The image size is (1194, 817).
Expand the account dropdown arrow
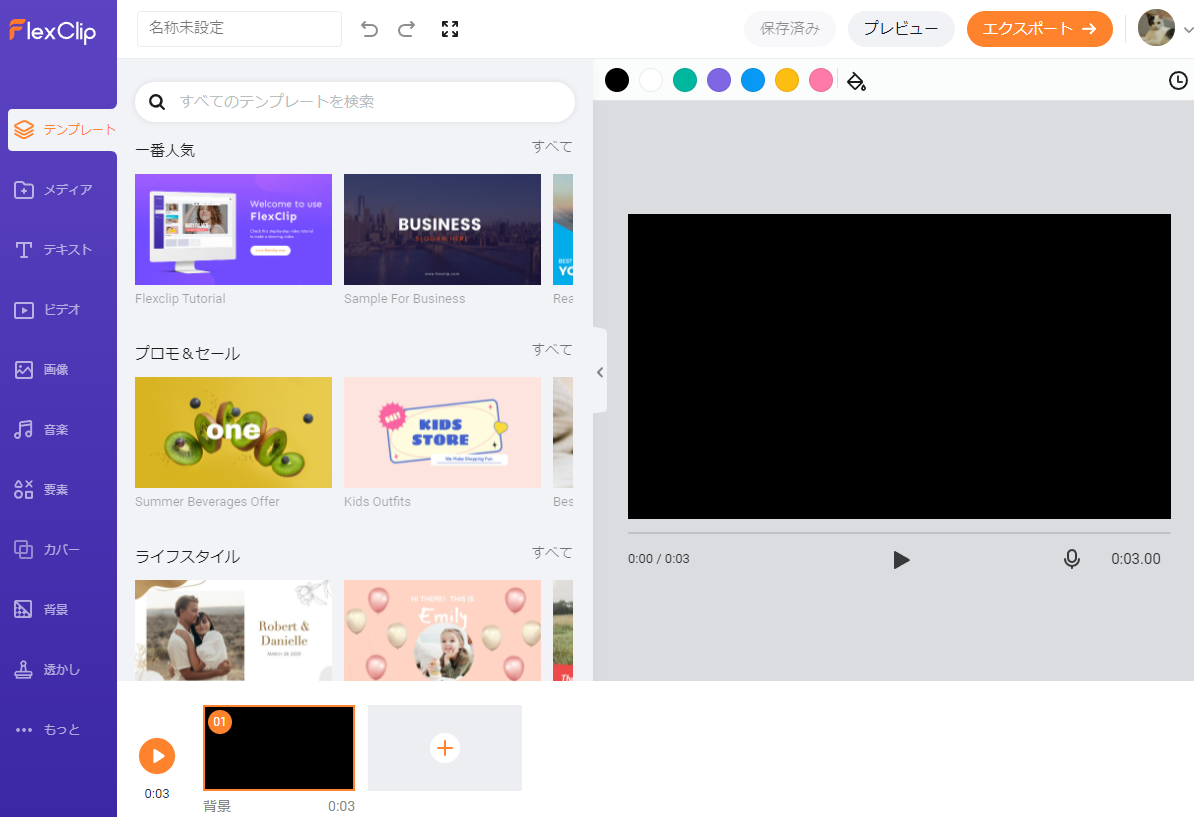tap(1187, 30)
